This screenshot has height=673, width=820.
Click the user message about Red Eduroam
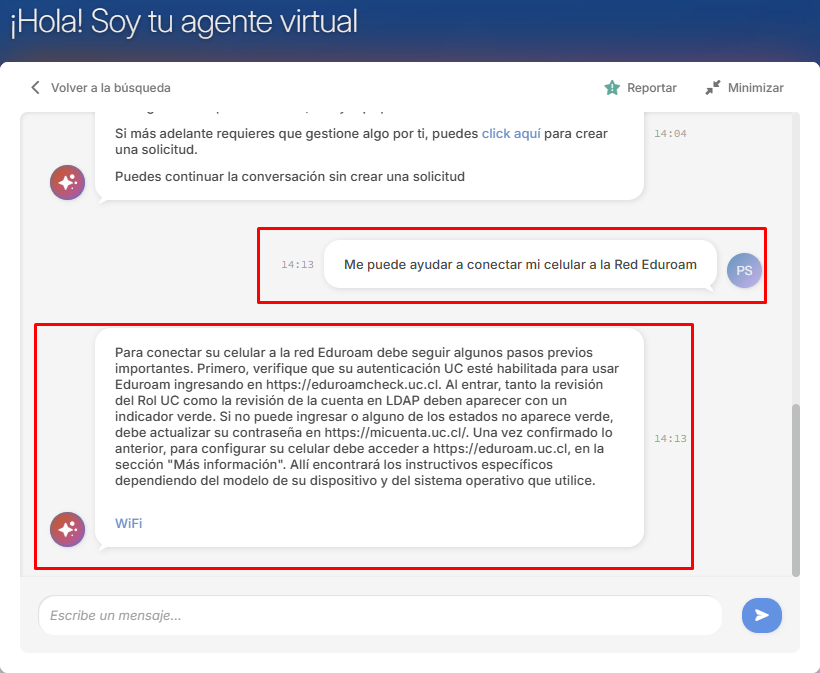coord(519,265)
